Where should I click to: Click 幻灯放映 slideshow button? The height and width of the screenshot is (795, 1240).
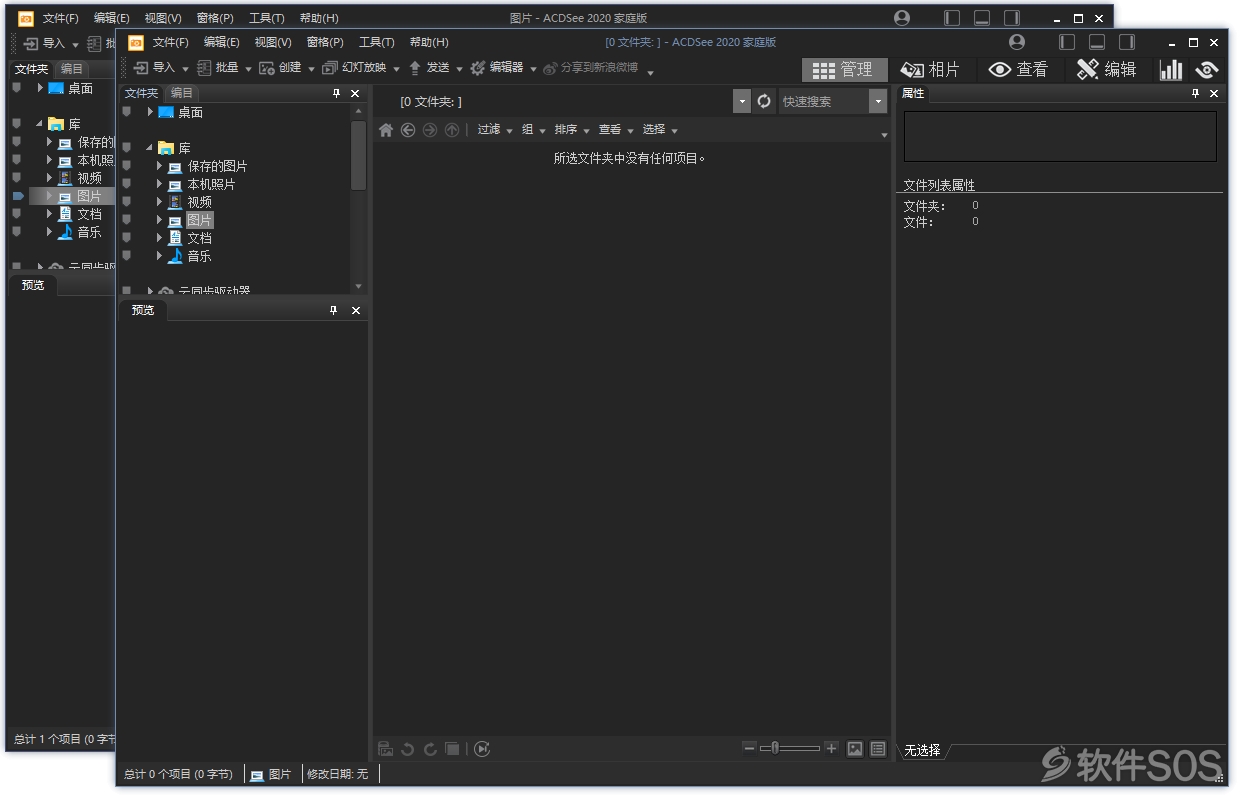tap(355, 68)
